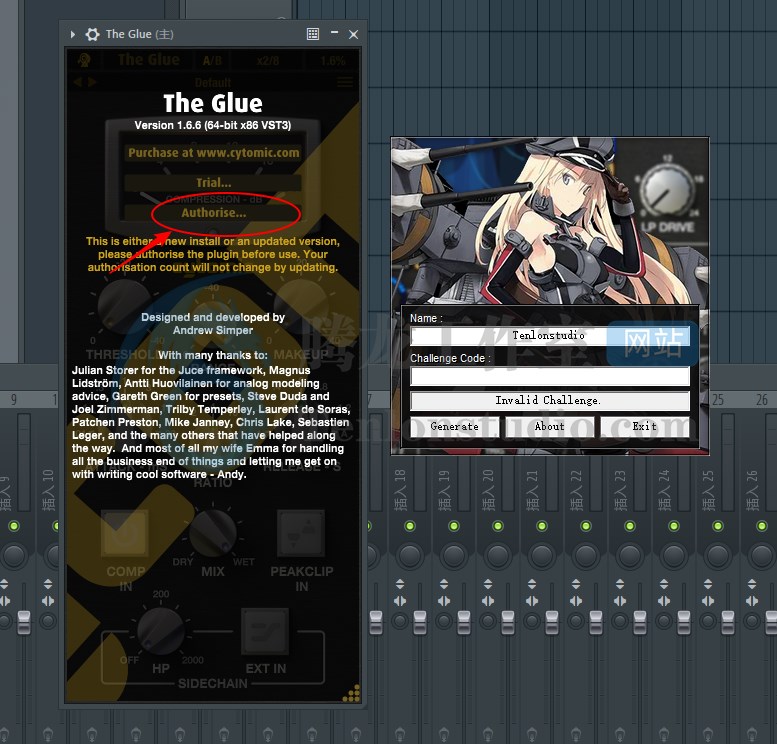Invert polarity on mixer track 插入 23
777x744 pixels.
[620, 584]
